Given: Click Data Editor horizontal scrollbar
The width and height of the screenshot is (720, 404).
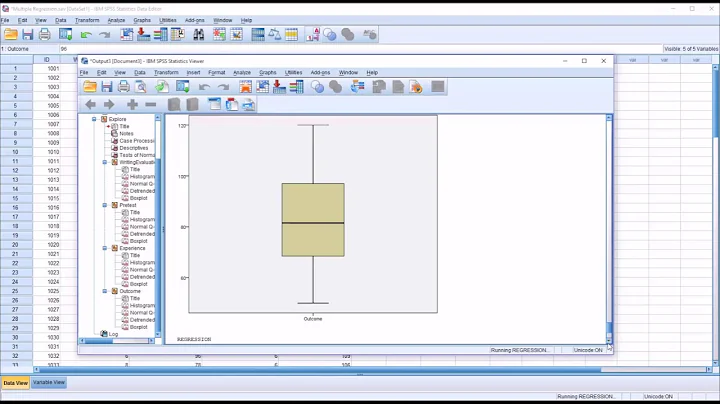Looking at the screenshot, I should [372, 370].
